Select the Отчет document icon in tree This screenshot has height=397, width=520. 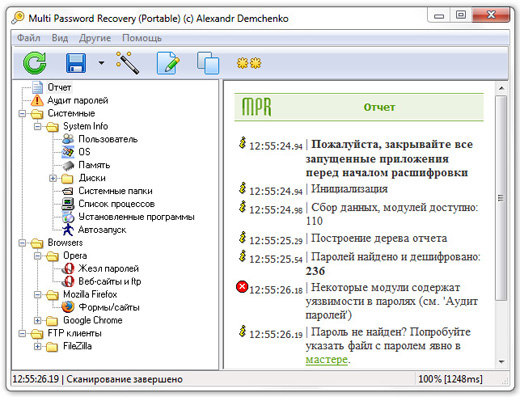click(37, 87)
